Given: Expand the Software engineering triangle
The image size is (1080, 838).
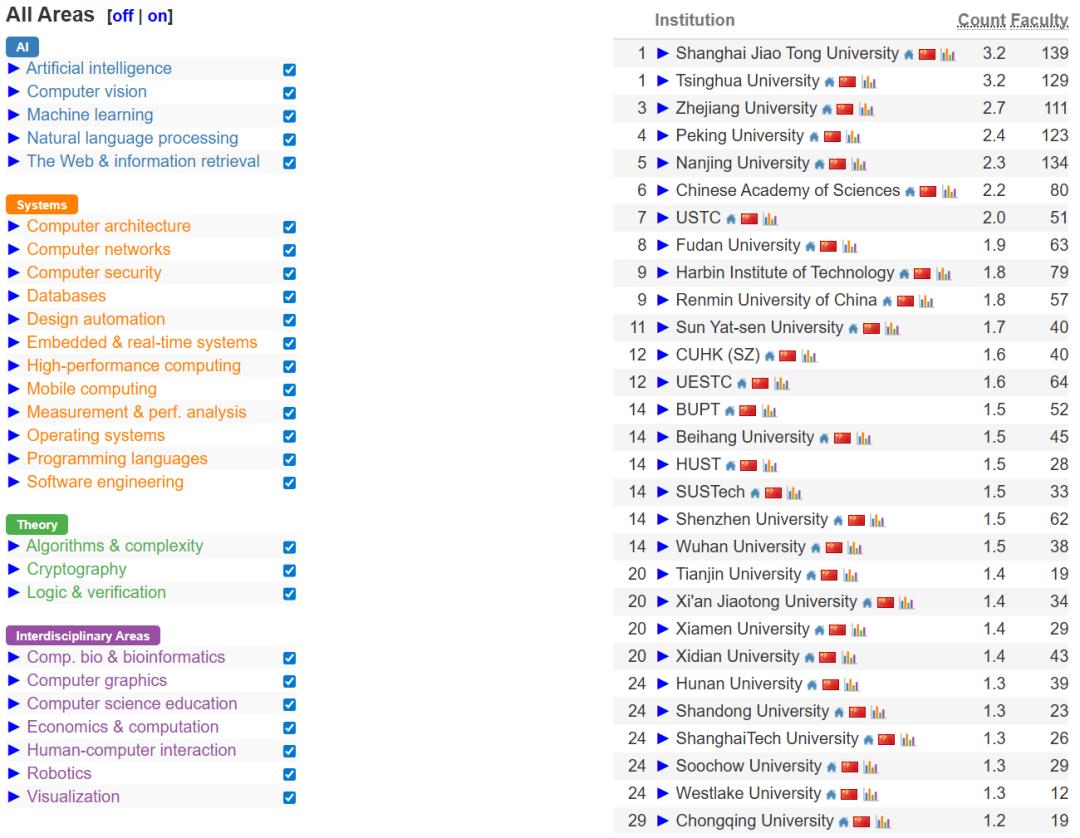Looking at the screenshot, I should pos(13,482).
